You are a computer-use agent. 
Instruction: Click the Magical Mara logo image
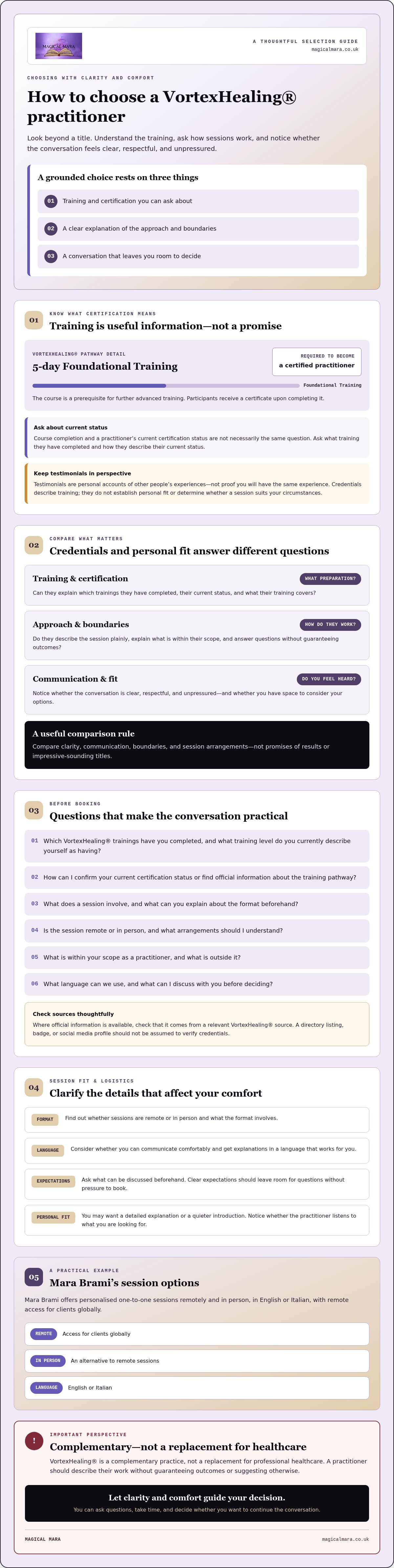pos(58,46)
